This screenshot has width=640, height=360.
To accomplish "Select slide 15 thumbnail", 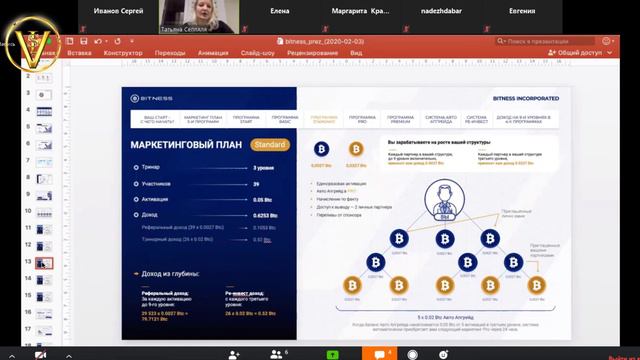I will (x=44, y=297).
